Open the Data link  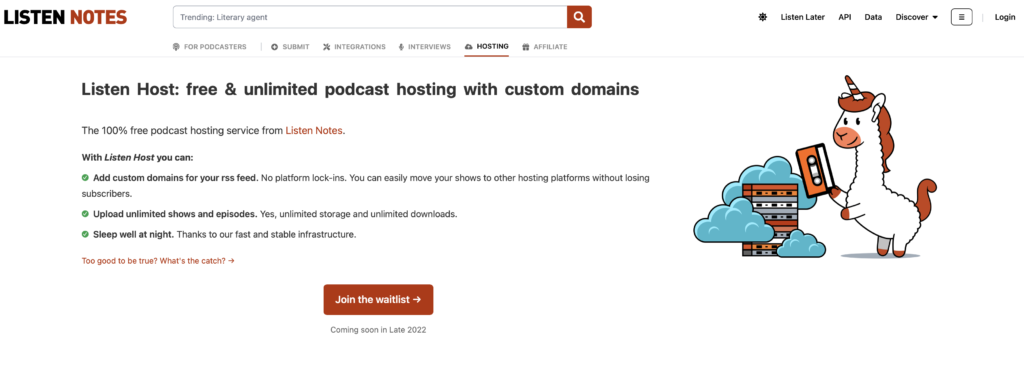point(873,17)
